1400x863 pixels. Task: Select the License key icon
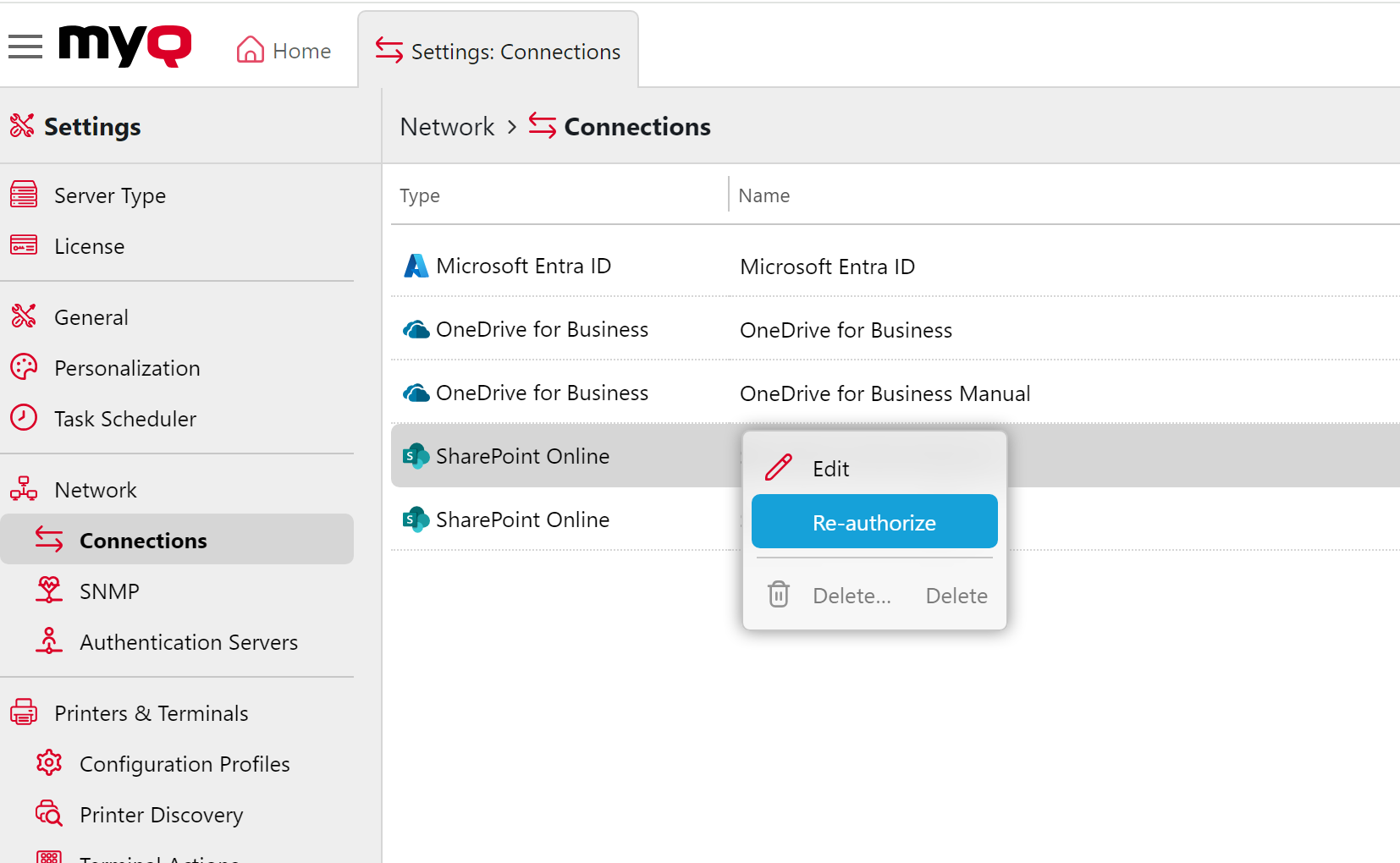pos(23,245)
